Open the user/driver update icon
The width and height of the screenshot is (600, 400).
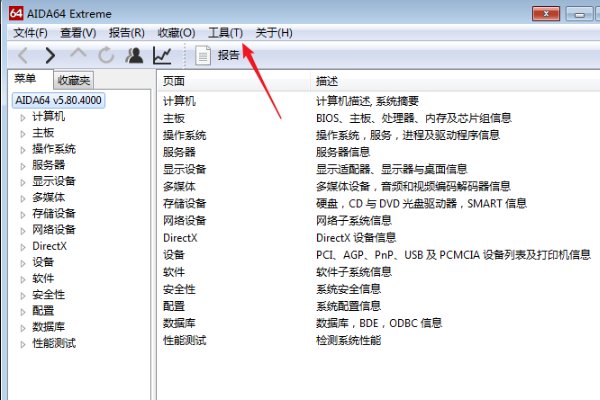coord(134,56)
